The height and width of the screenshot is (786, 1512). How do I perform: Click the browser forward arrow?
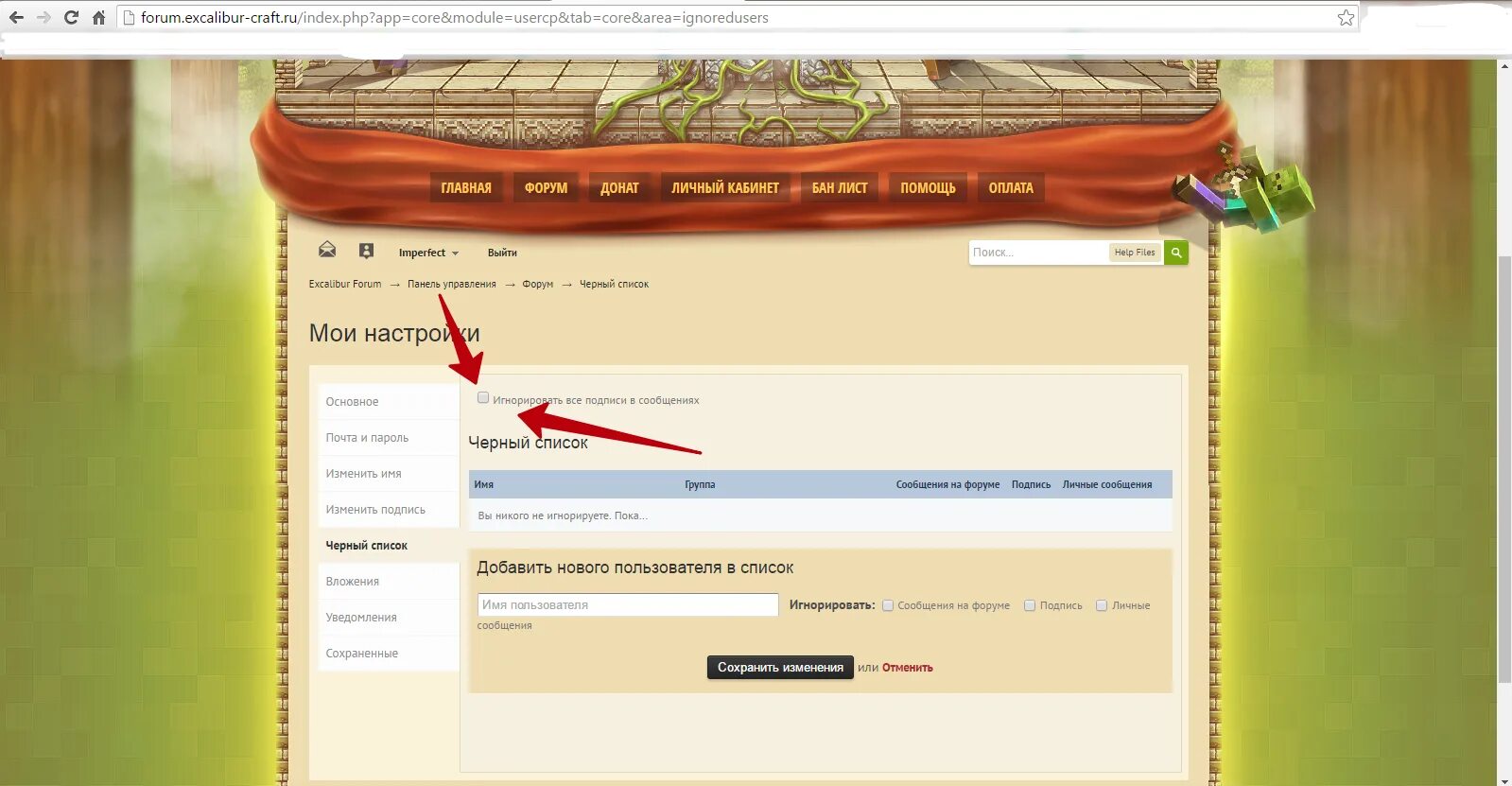[x=43, y=17]
